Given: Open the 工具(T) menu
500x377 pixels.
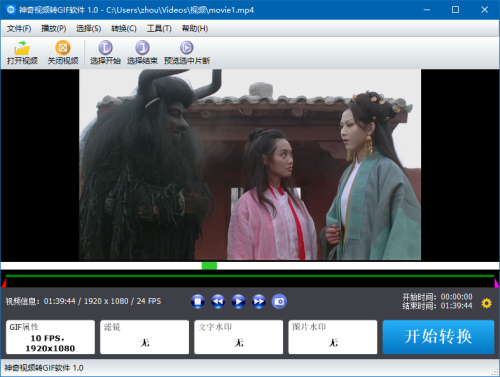Looking at the screenshot, I should [159, 29].
